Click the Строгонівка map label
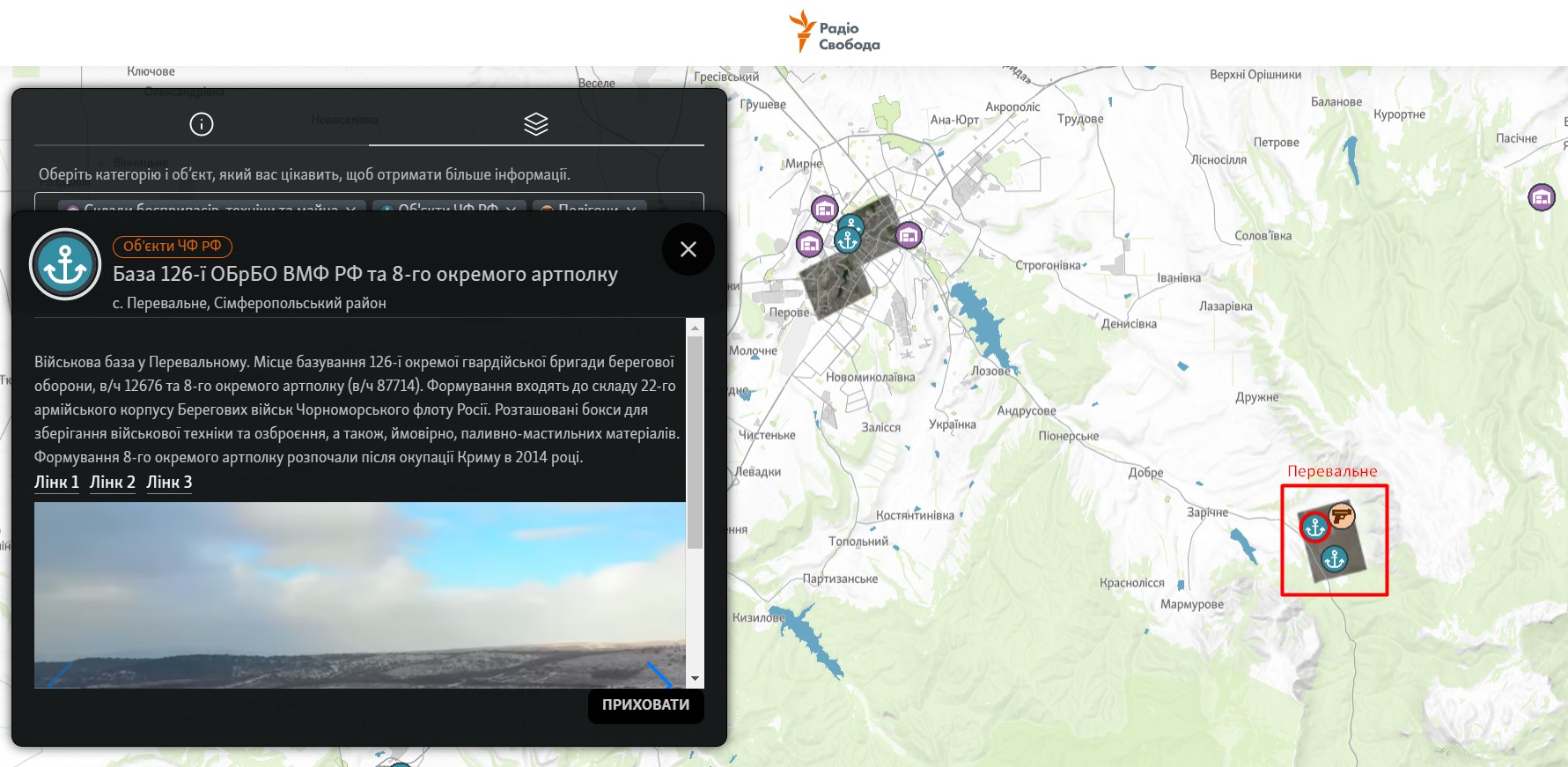This screenshot has width=1568, height=767. [1048, 265]
